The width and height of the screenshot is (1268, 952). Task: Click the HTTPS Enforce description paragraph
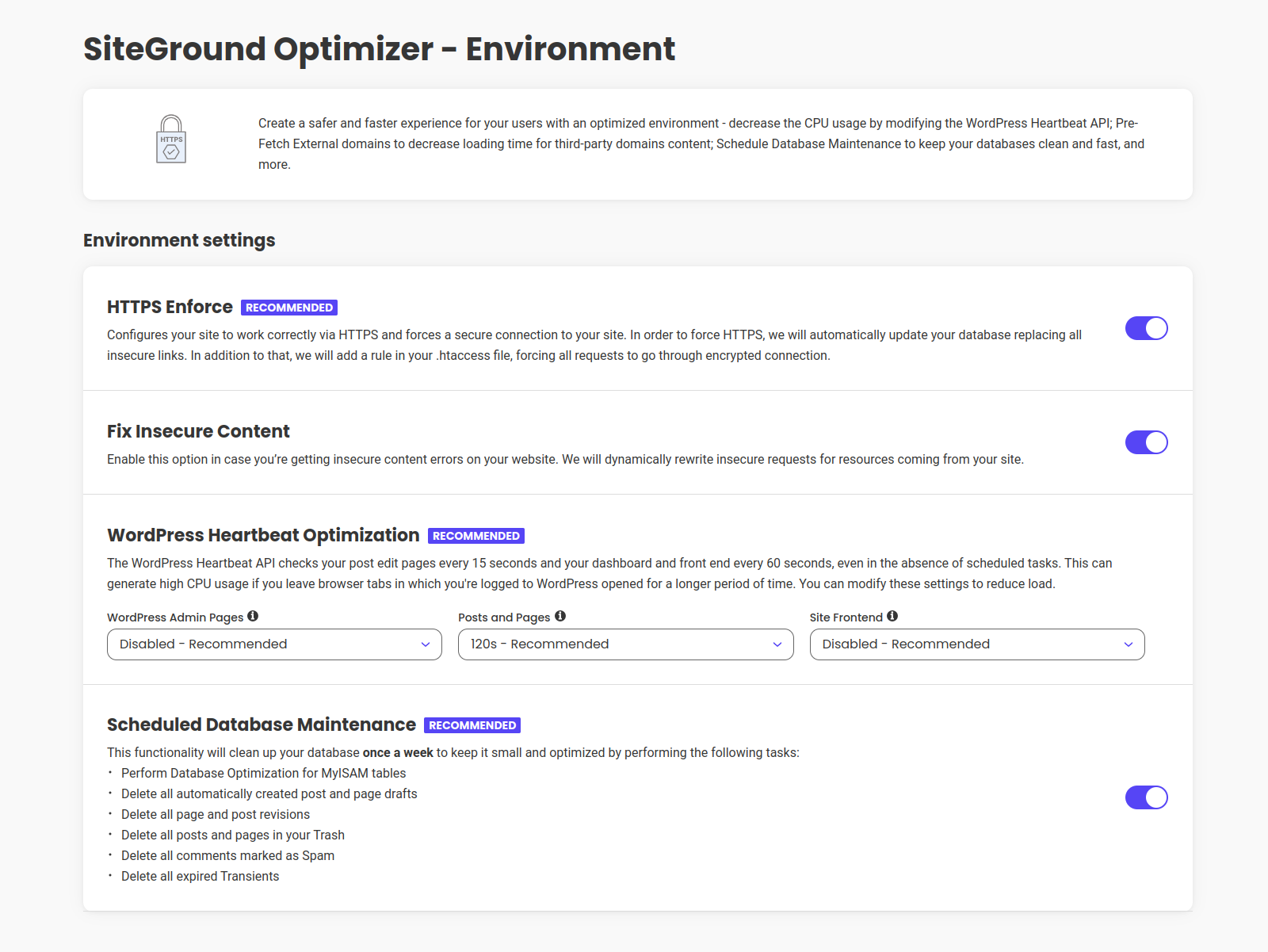click(594, 345)
